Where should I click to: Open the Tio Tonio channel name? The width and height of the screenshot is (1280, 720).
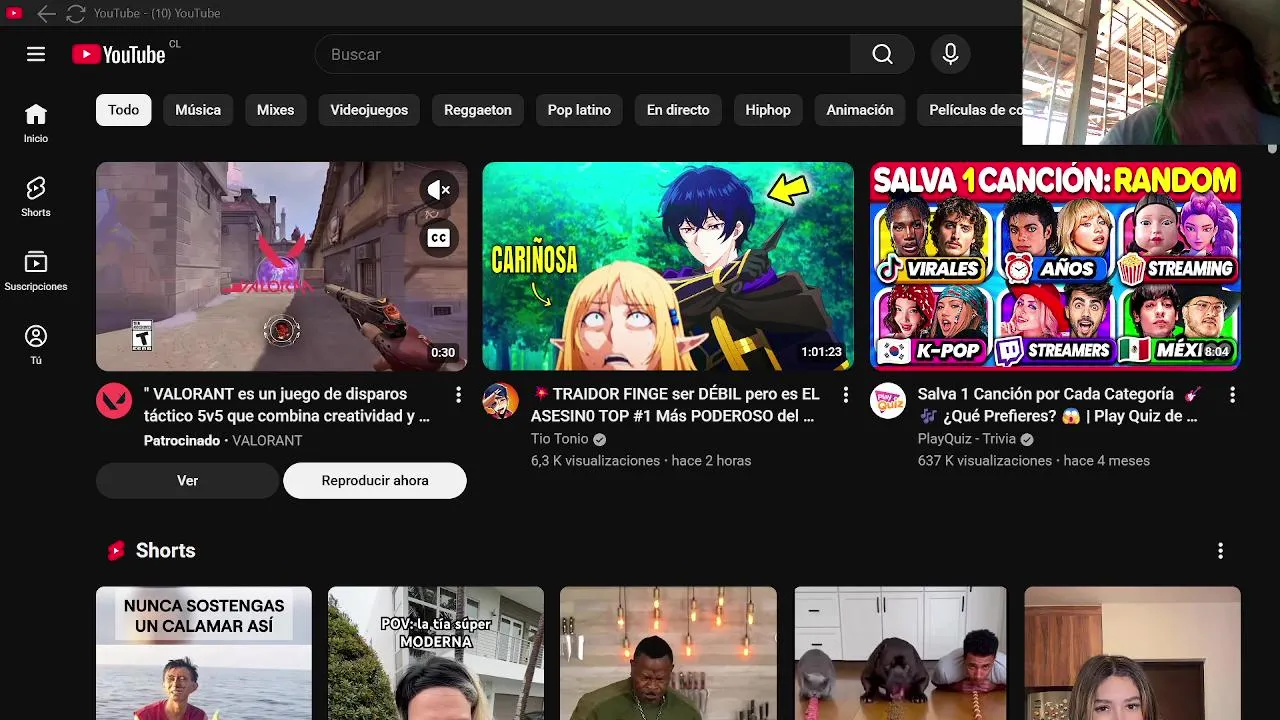pos(559,439)
